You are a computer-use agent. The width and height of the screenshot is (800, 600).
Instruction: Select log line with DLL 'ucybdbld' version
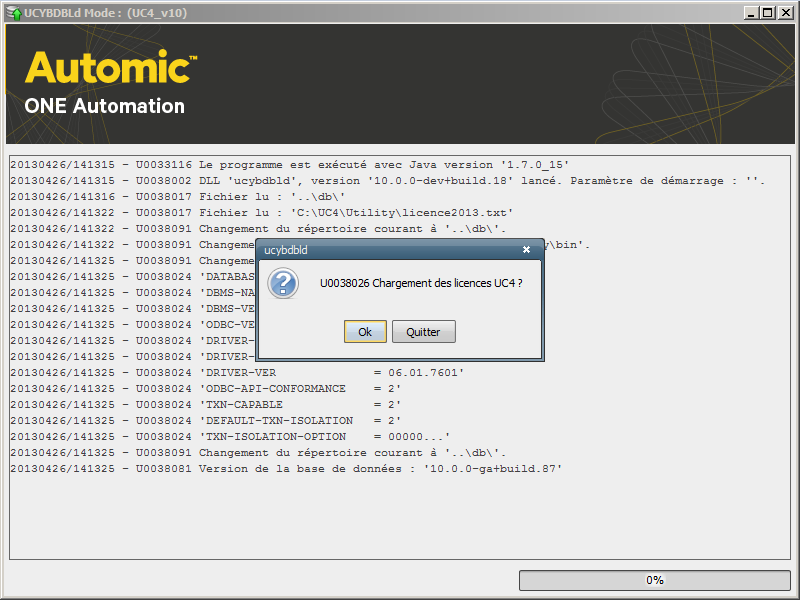coord(388,181)
